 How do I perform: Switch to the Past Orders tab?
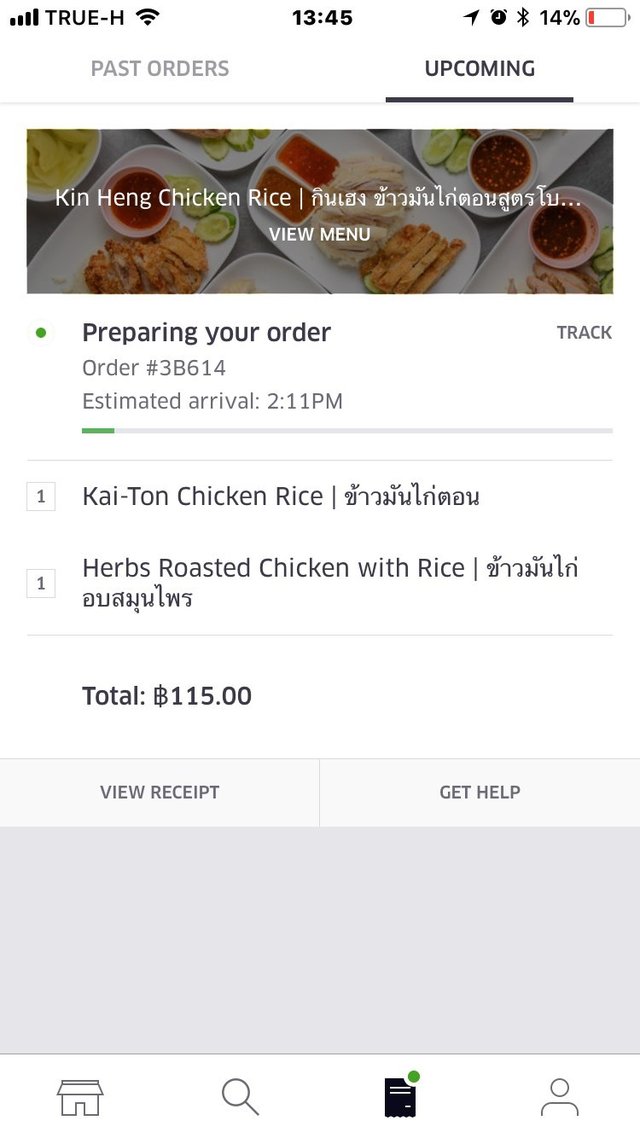[x=160, y=69]
